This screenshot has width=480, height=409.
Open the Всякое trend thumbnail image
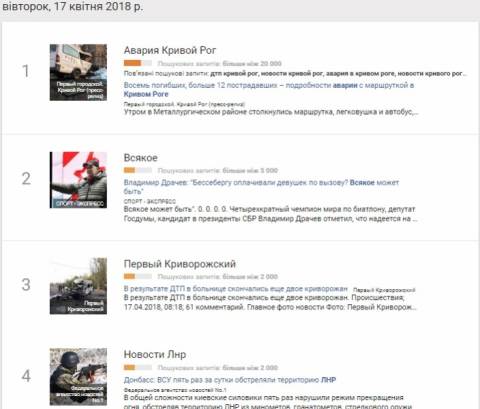78,180
